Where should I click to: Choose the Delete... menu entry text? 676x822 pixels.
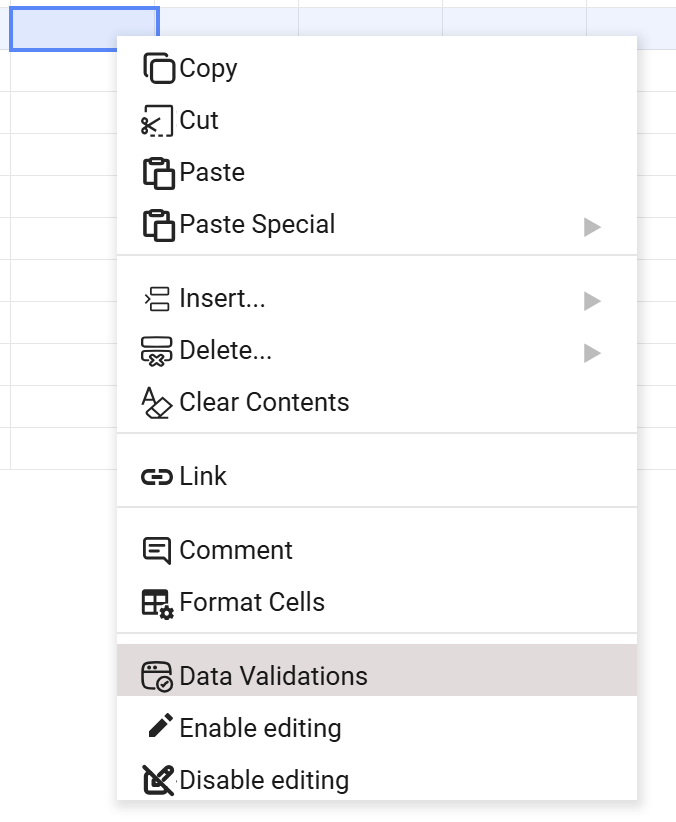[x=226, y=351]
